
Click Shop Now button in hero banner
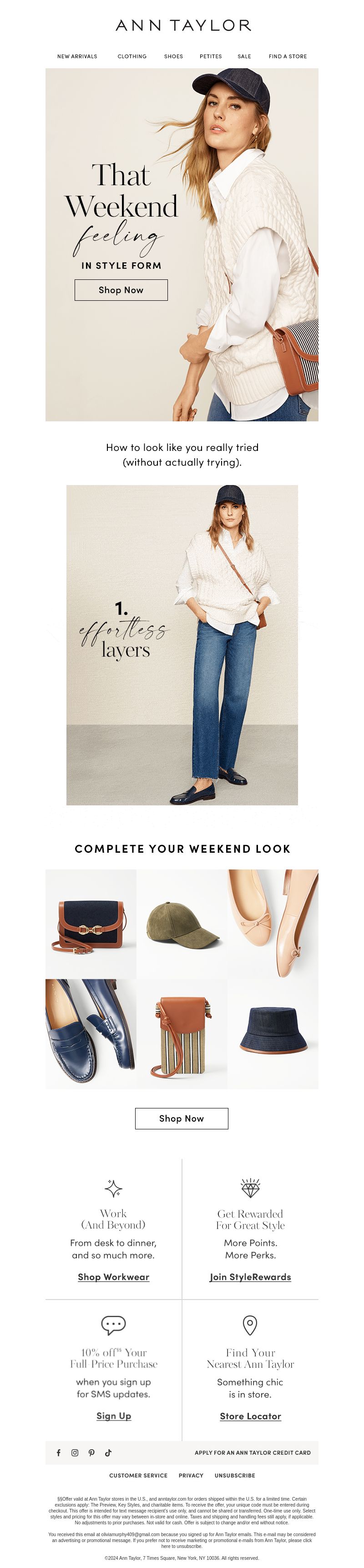tap(121, 290)
